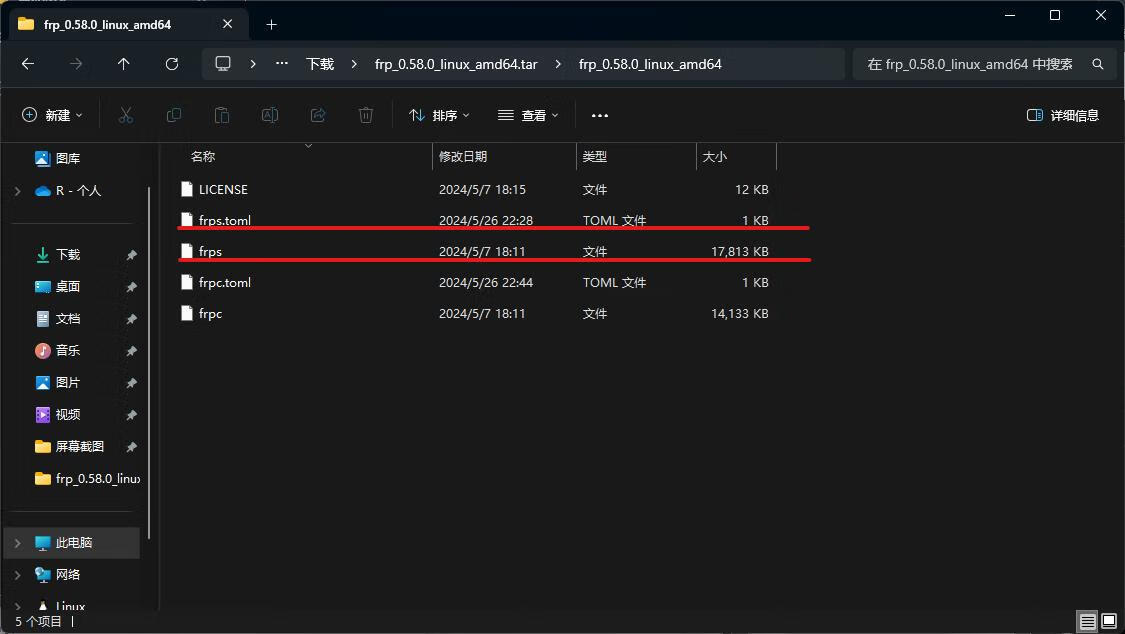
Task: Click the Share icon in toolbar
Action: (318, 115)
